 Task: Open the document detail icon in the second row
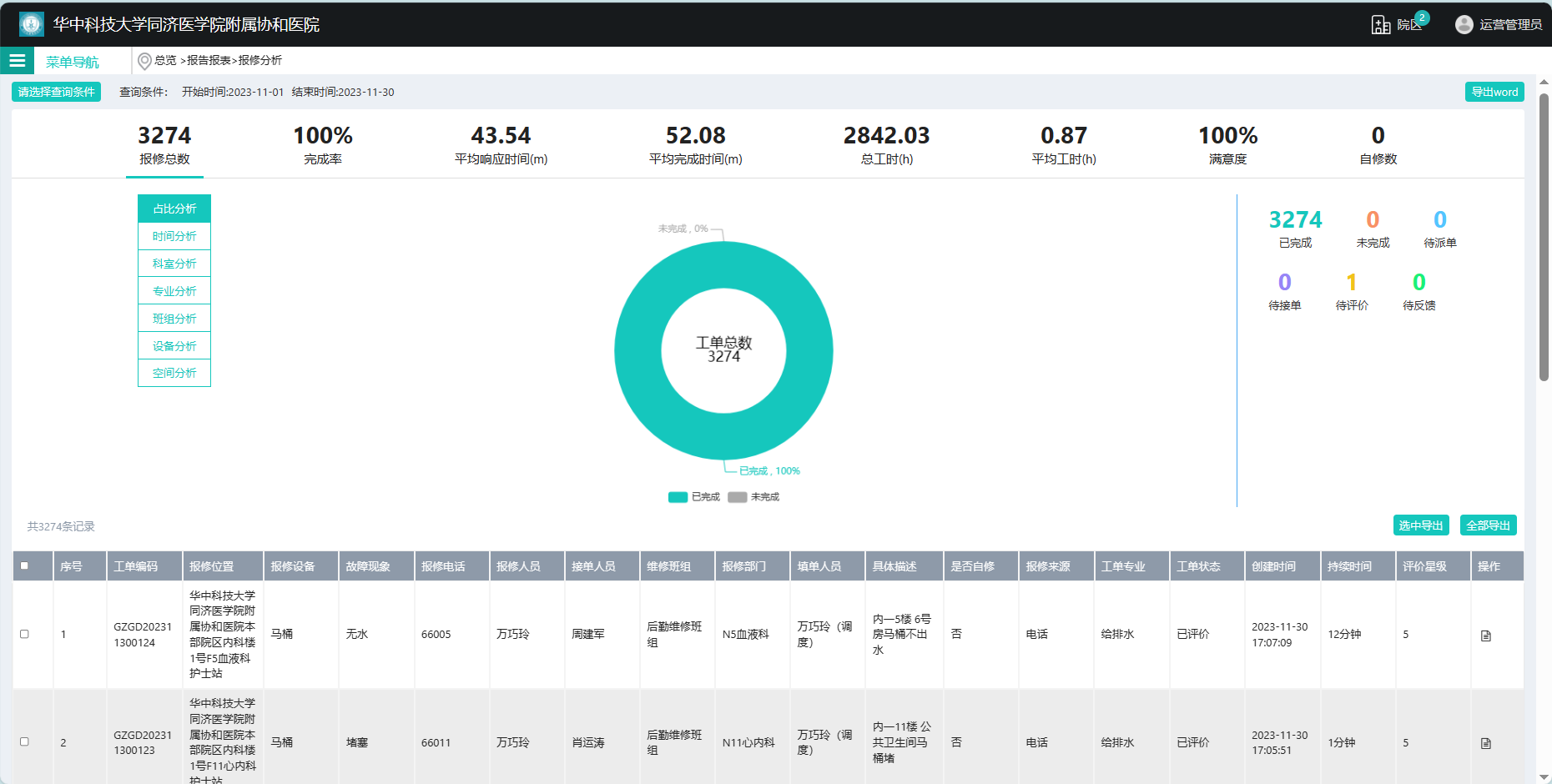point(1486,741)
